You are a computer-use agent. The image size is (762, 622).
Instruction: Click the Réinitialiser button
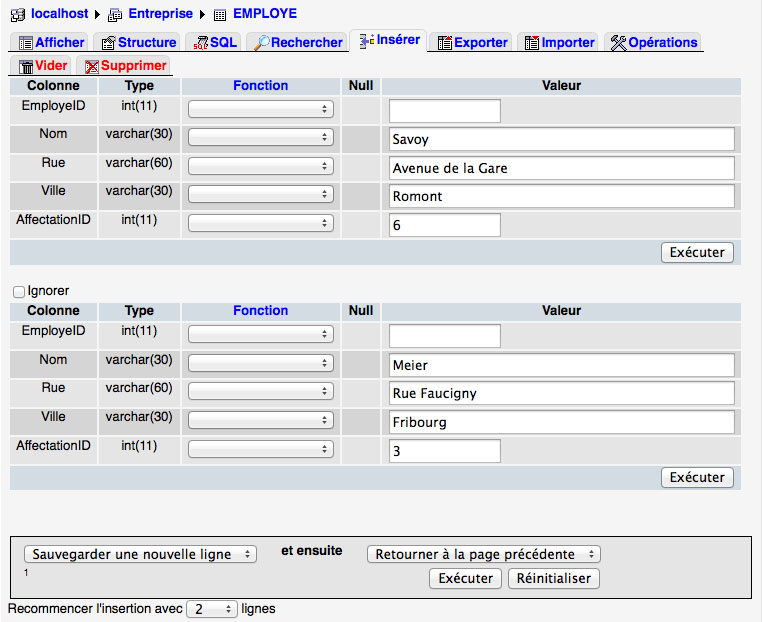coord(554,578)
